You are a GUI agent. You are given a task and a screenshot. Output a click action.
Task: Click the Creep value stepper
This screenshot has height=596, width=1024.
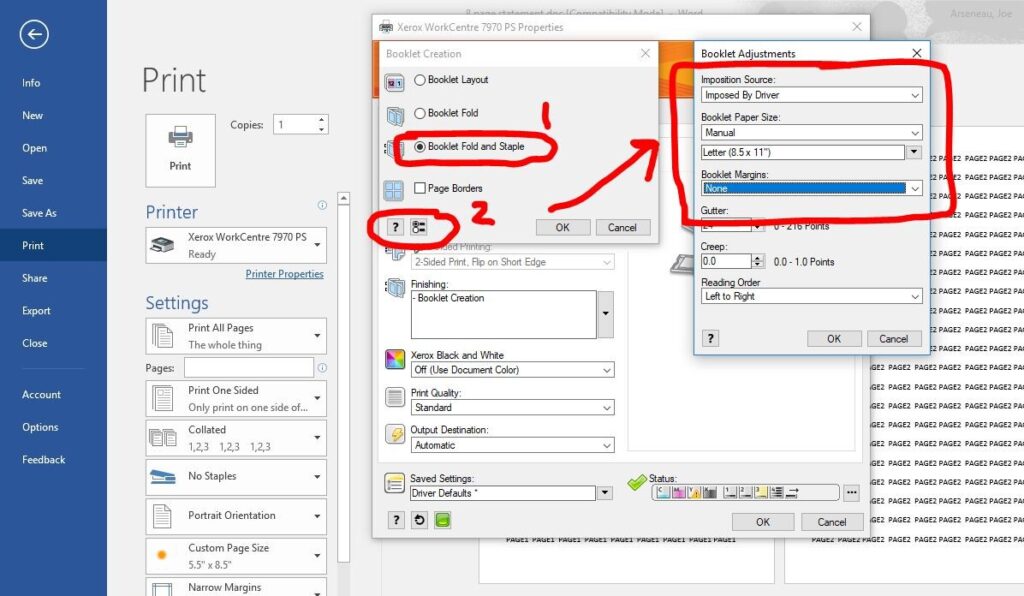pyautogui.click(x=758, y=262)
